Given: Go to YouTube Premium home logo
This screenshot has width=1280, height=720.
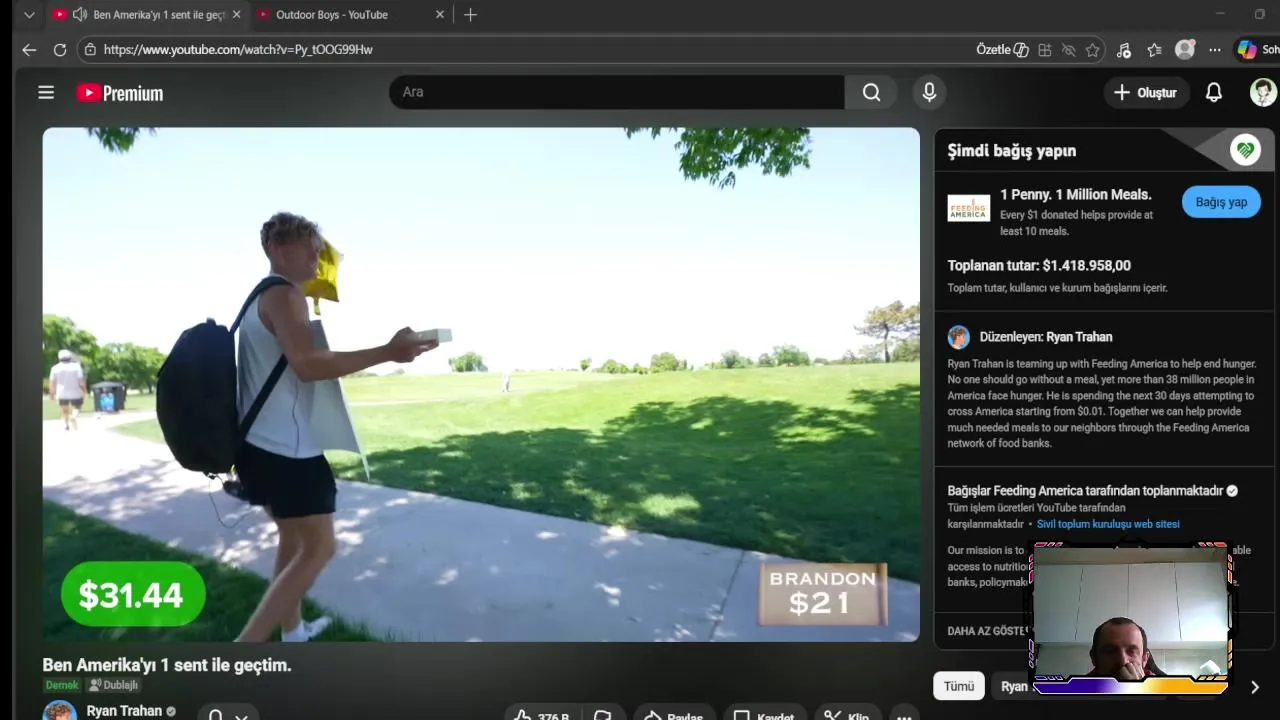Looking at the screenshot, I should (x=120, y=93).
